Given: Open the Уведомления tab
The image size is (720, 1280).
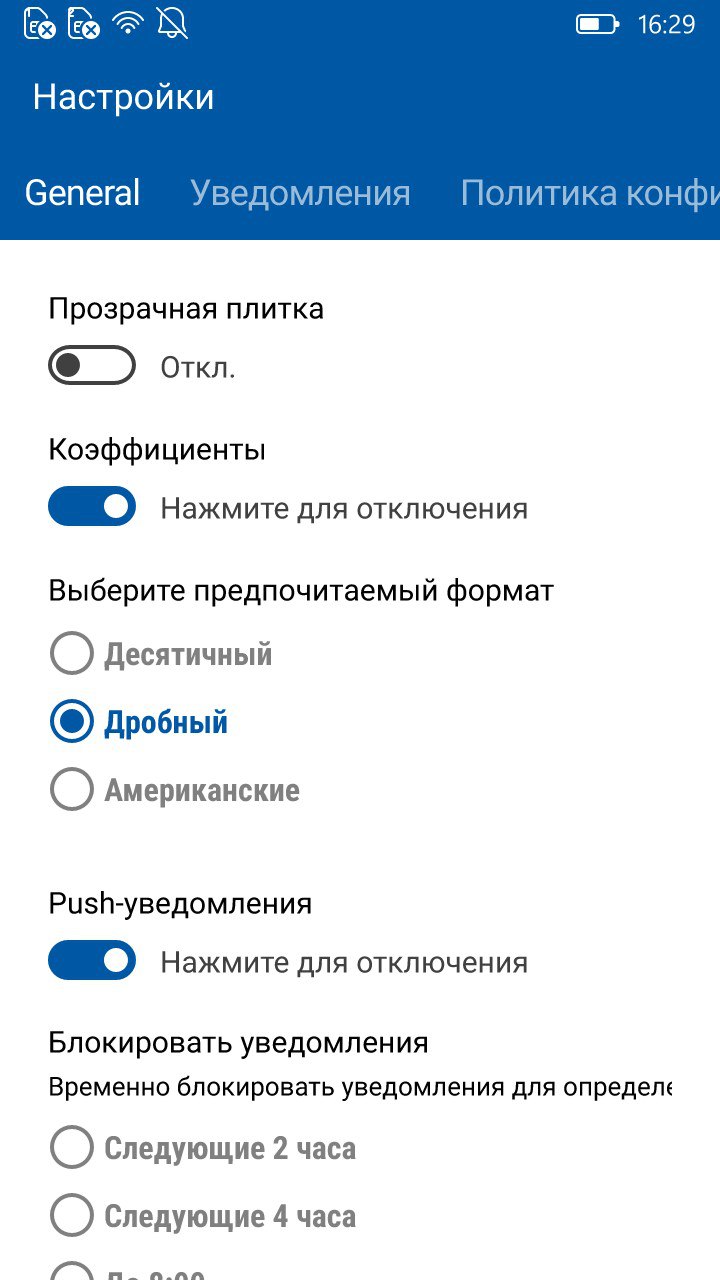Looking at the screenshot, I should click(x=300, y=193).
